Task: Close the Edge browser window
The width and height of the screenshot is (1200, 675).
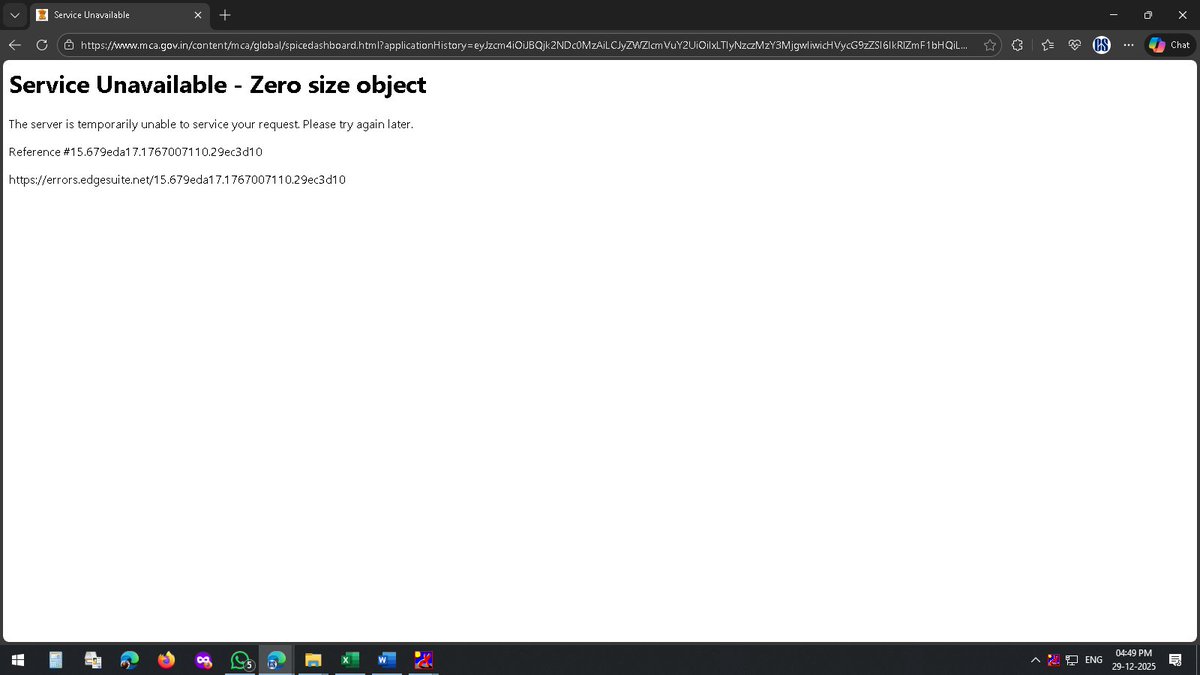Action: coord(1181,15)
